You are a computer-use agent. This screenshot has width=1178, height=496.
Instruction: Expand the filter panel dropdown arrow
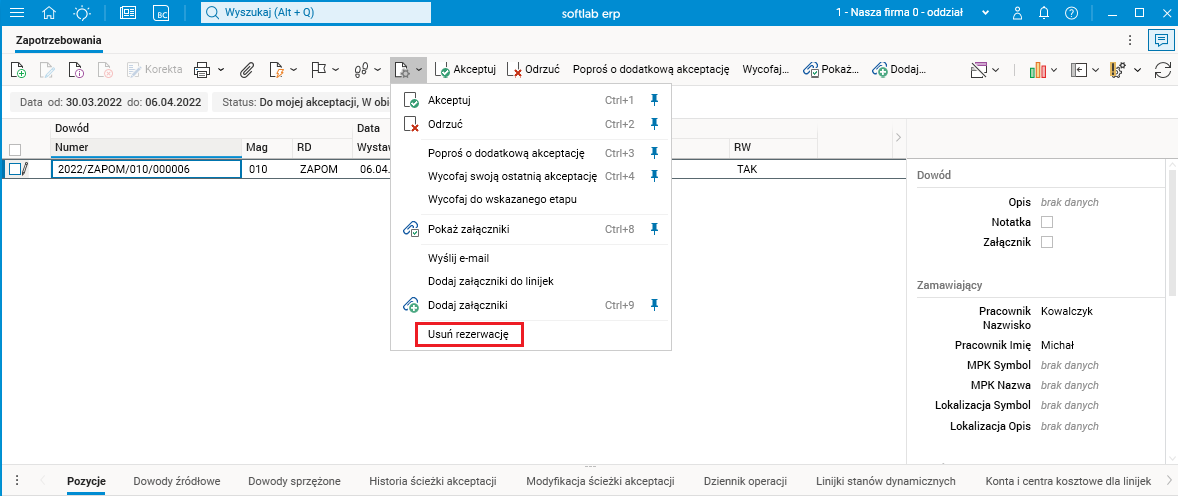click(x=995, y=70)
